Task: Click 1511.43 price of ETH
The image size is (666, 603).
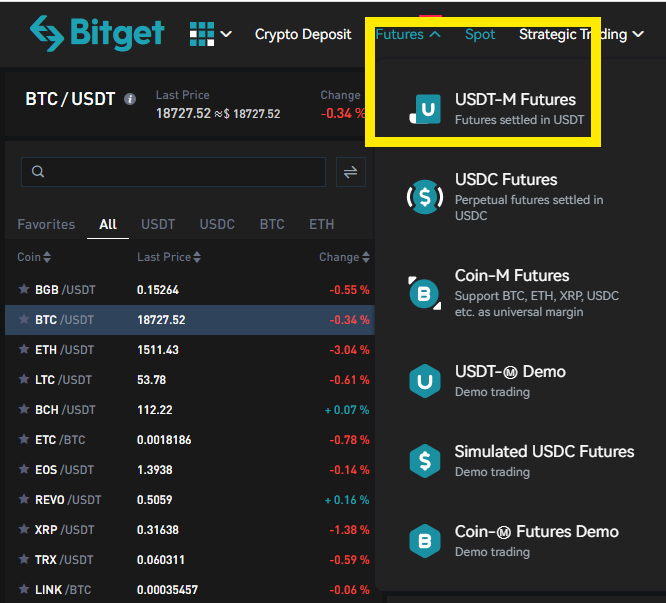Action: pos(158,350)
